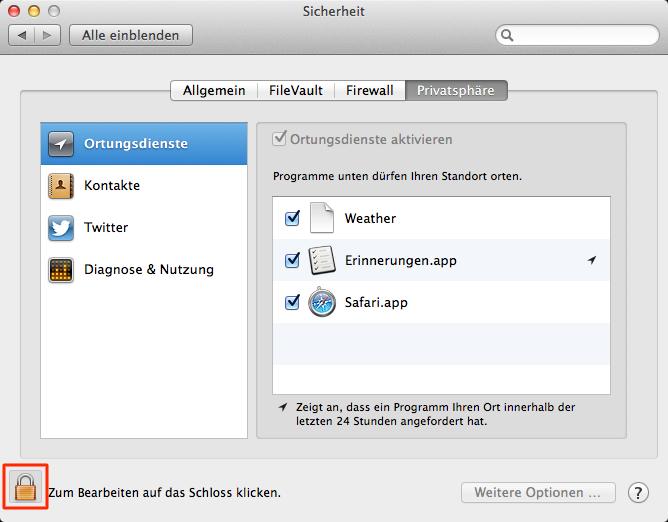Select the Twitter sidebar entry
This screenshot has height=522, width=668.
click(x=144, y=228)
